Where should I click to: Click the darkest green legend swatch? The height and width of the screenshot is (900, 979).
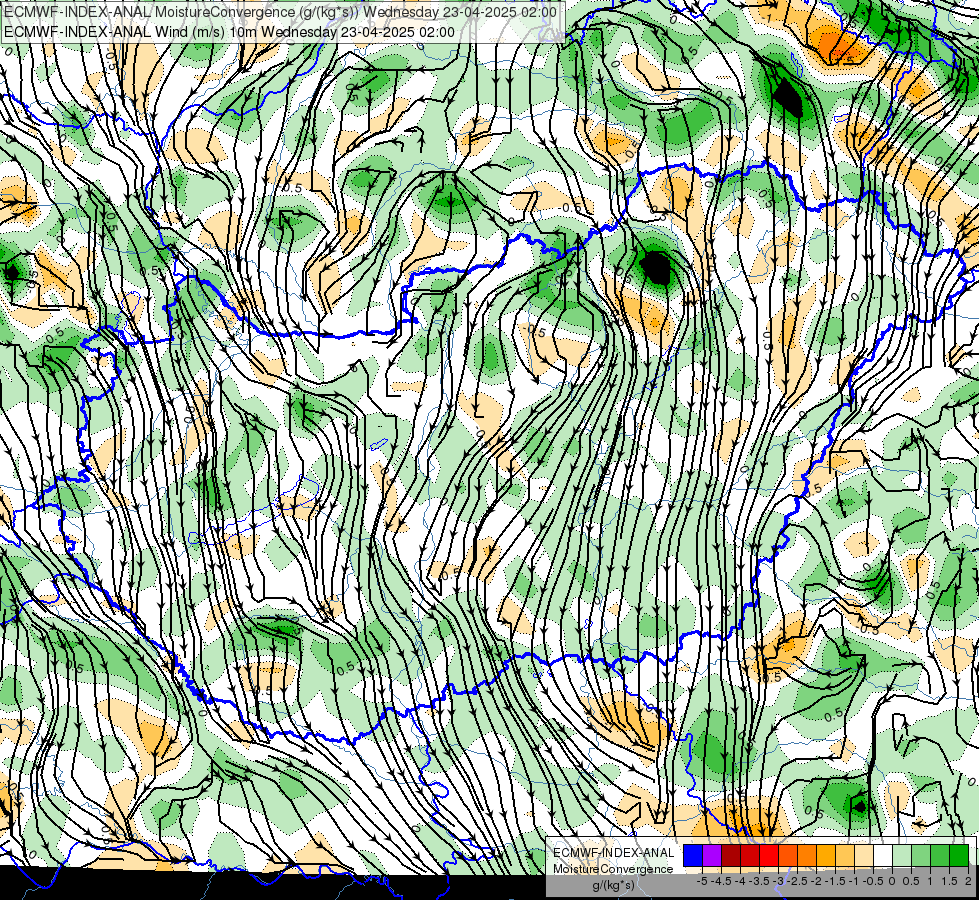pos(959,855)
